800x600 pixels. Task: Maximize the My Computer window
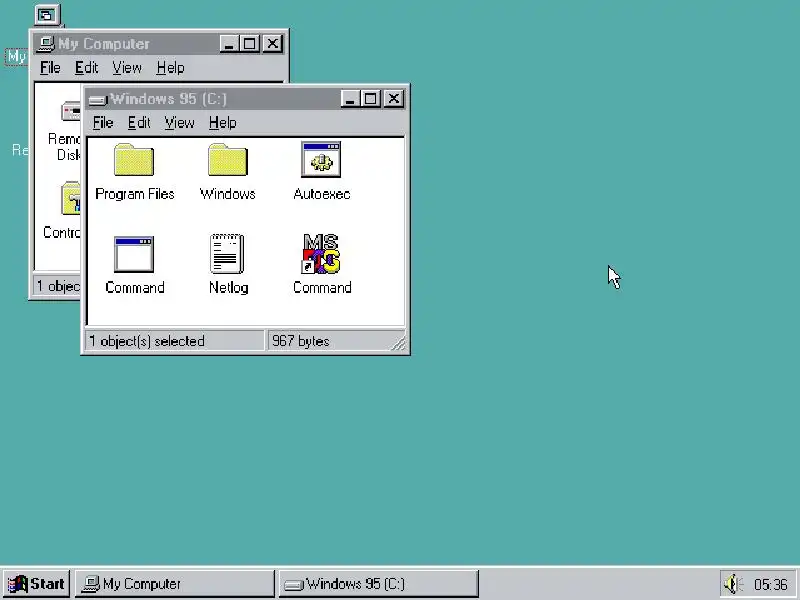pos(249,43)
